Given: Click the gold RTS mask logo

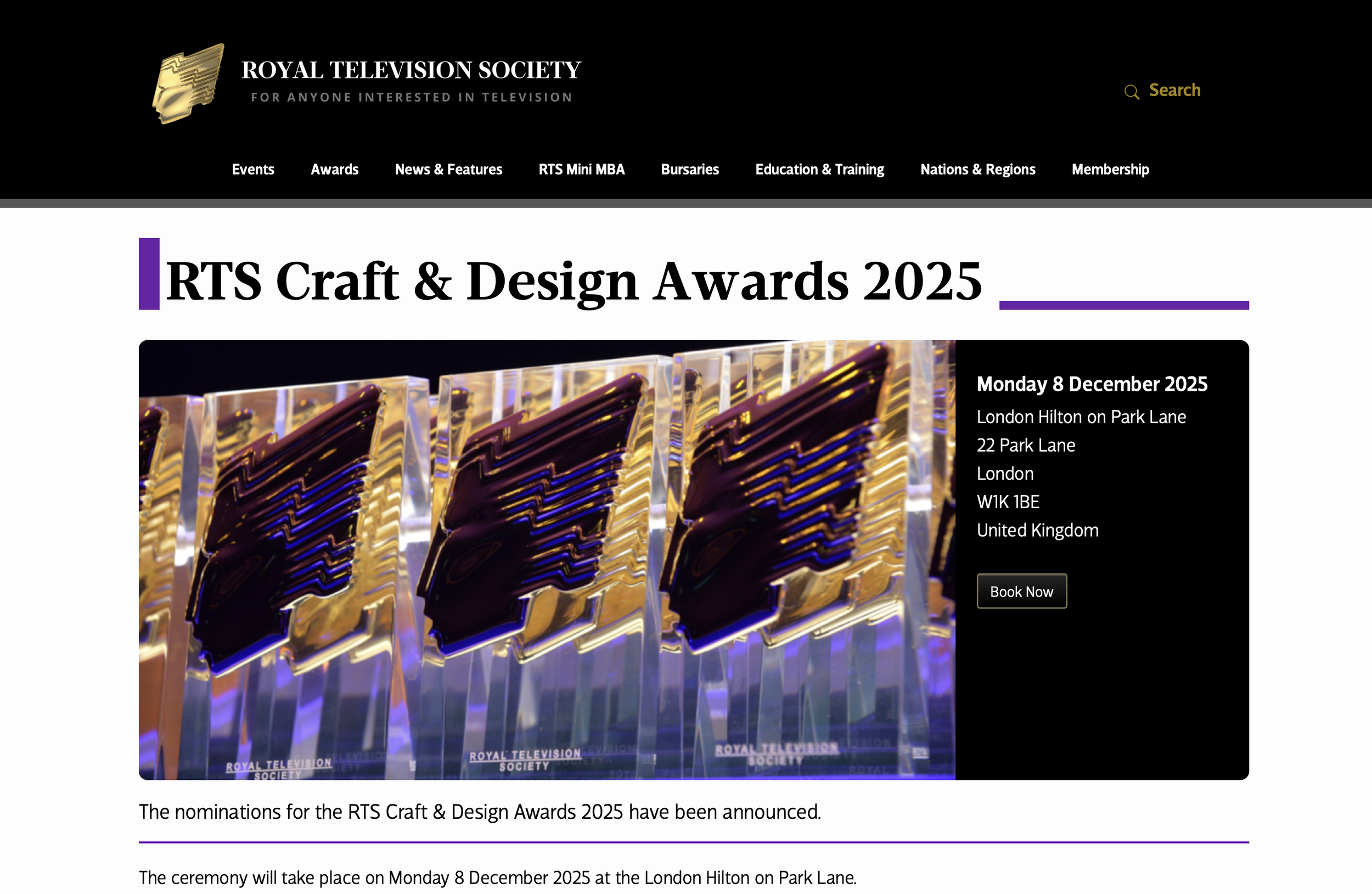Looking at the screenshot, I should coord(188,84).
